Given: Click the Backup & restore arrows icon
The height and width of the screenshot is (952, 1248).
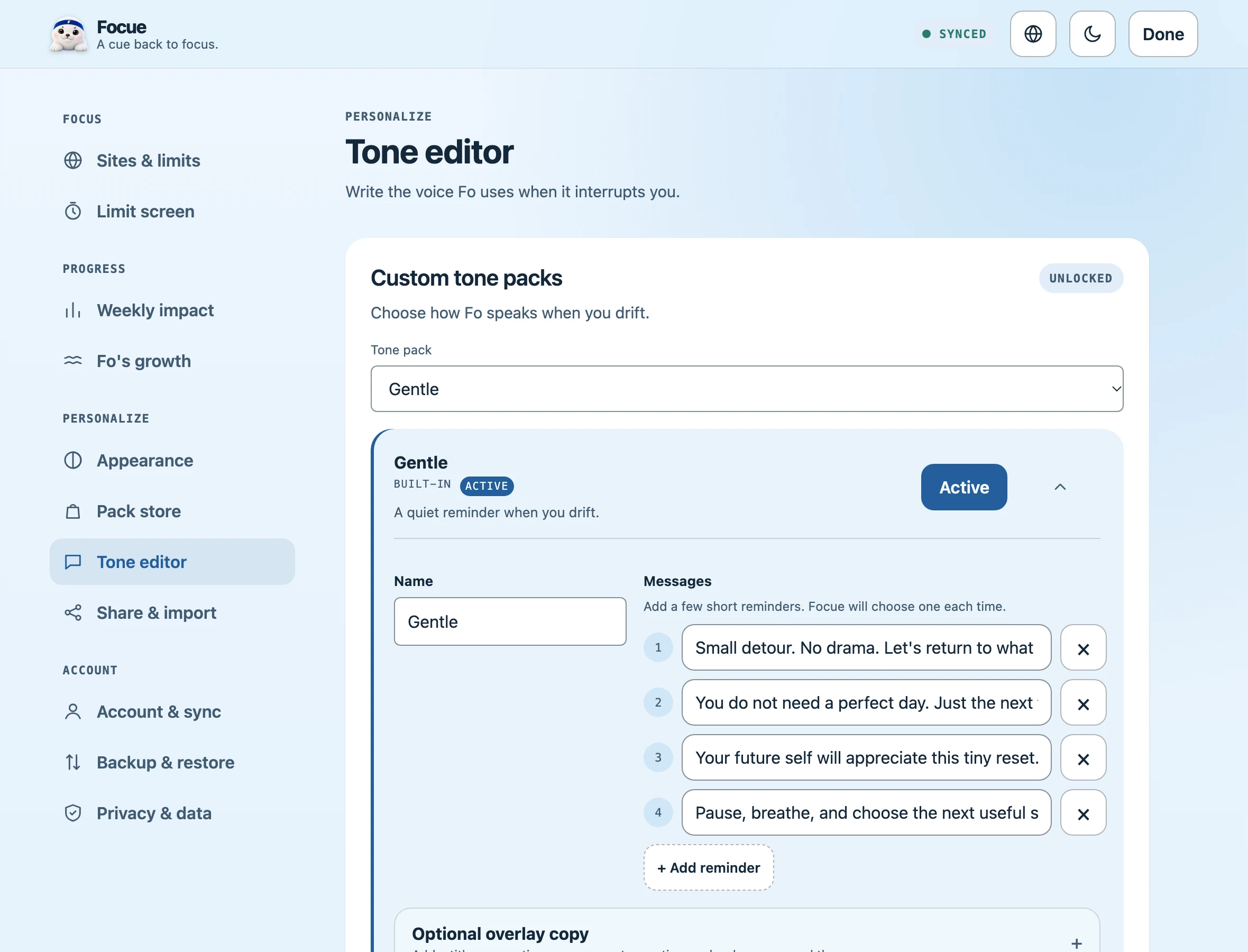Looking at the screenshot, I should coord(73,762).
